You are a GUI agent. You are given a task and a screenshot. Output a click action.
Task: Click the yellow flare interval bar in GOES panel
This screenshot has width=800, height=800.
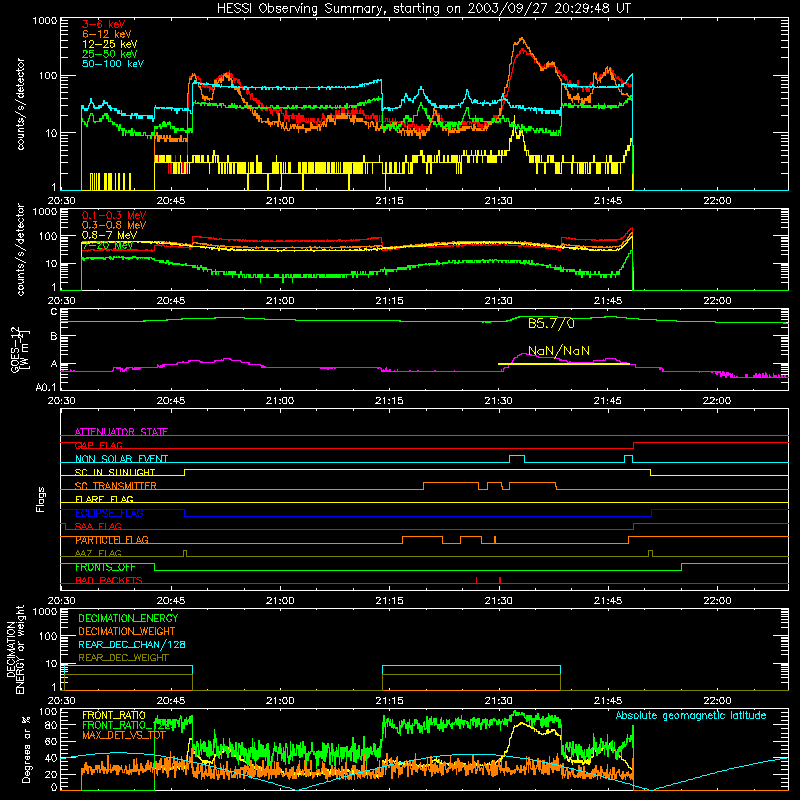pyautogui.click(x=564, y=364)
